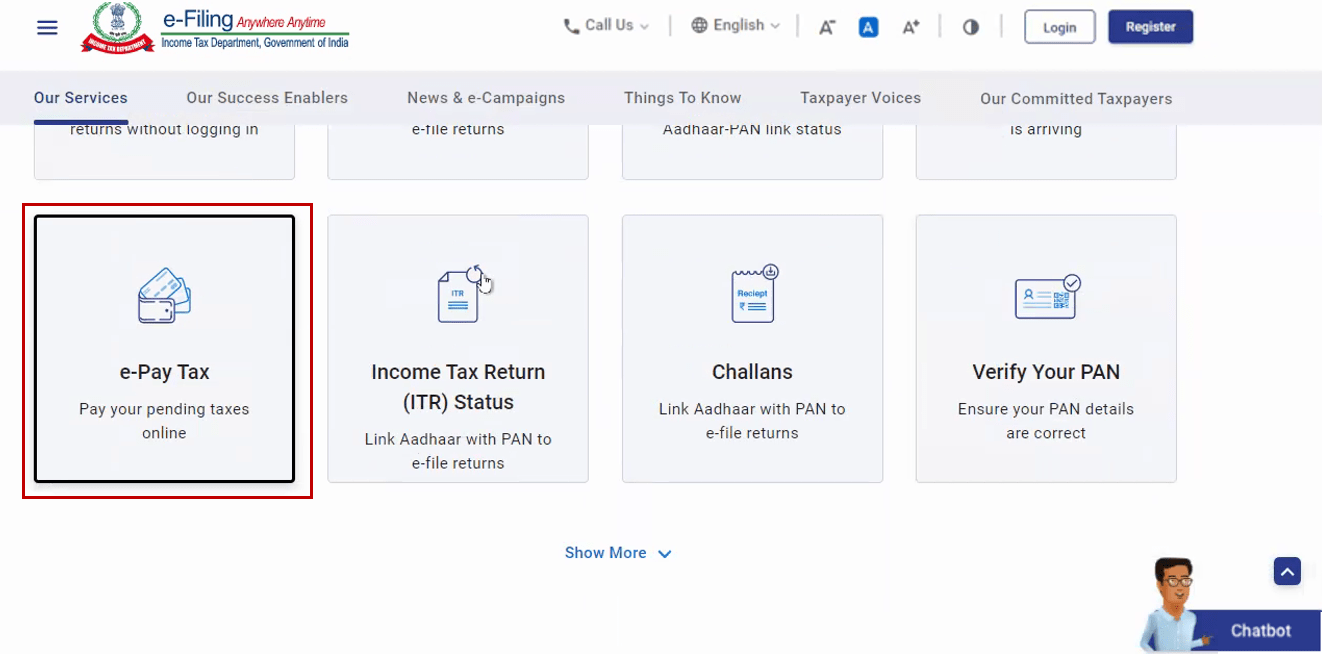Switch to the Our Success Enablers tab
The image size is (1322, 654).
pyautogui.click(x=267, y=98)
